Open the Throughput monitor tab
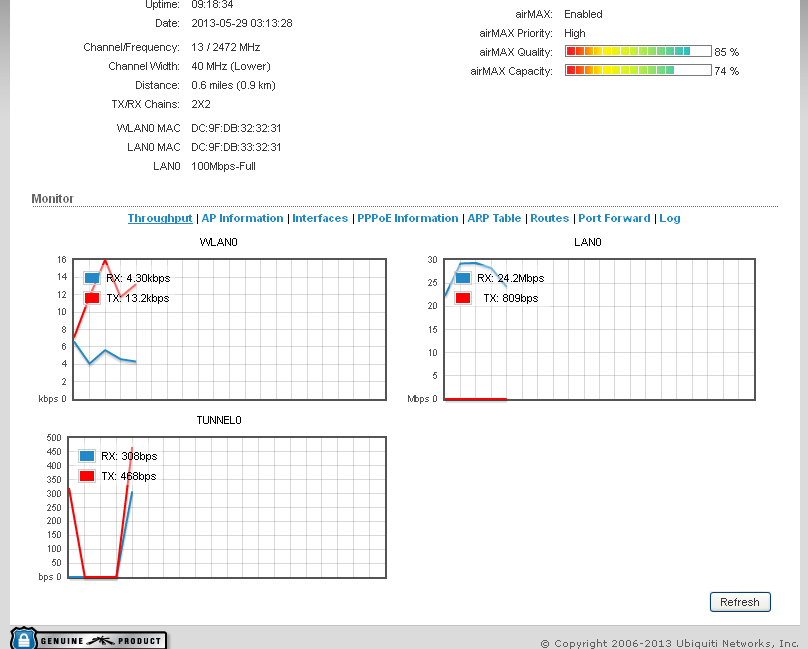 (x=160, y=219)
